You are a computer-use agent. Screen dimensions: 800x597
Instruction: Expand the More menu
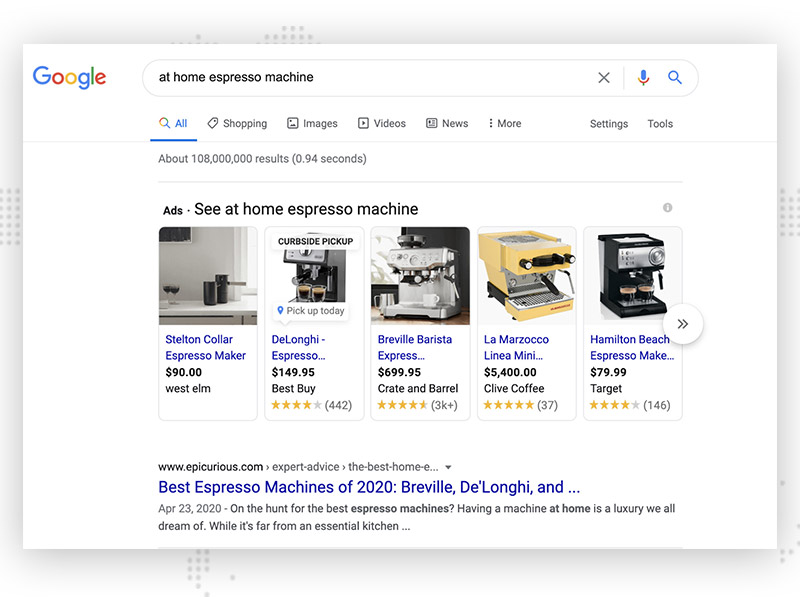[505, 123]
